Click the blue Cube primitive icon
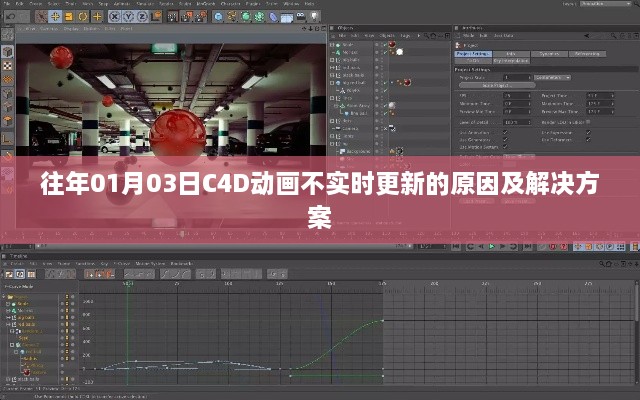The width and height of the screenshot is (640, 400). pos(219,17)
